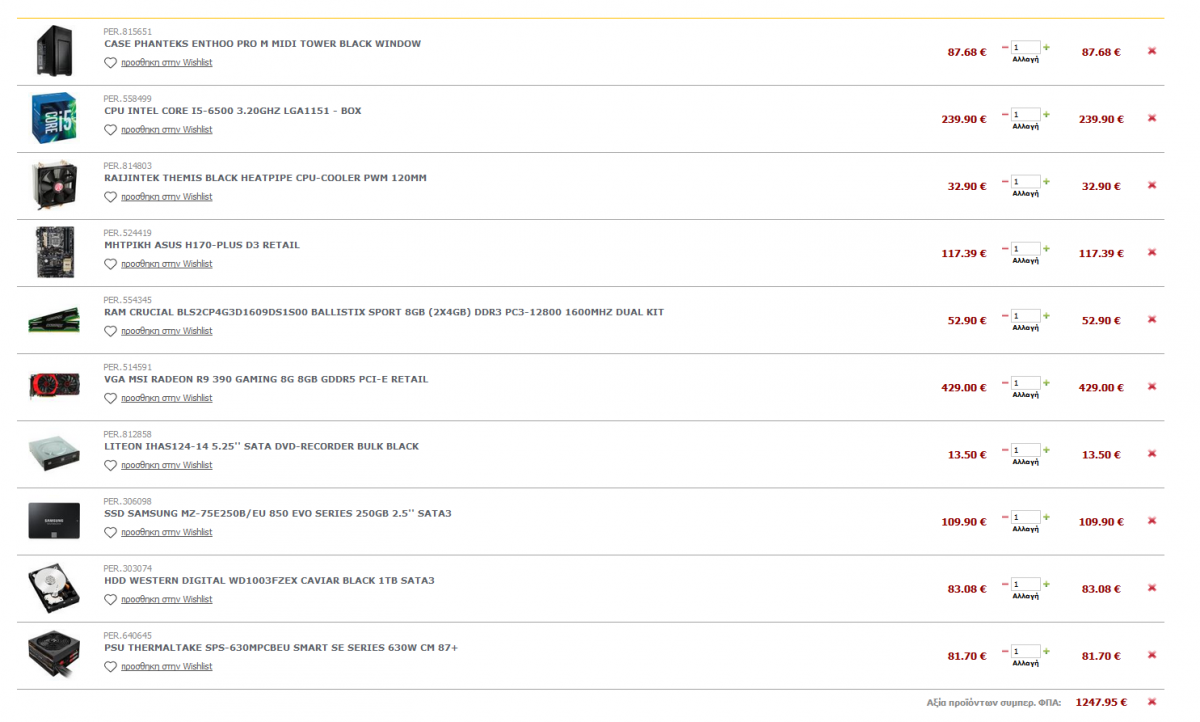Edit quantity field for Phanteks case
1200x722 pixels.
pyautogui.click(x=1026, y=47)
